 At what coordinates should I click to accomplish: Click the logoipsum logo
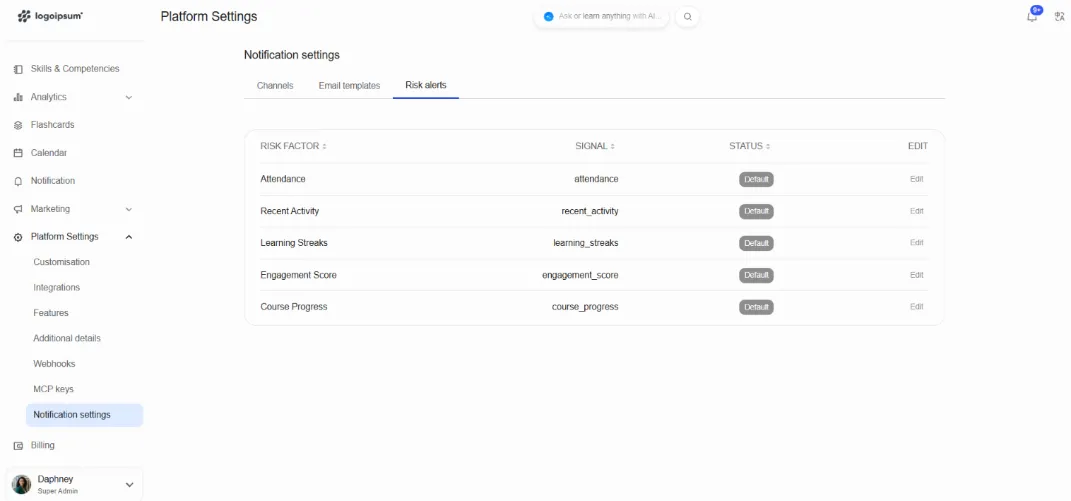pyautogui.click(x=51, y=16)
